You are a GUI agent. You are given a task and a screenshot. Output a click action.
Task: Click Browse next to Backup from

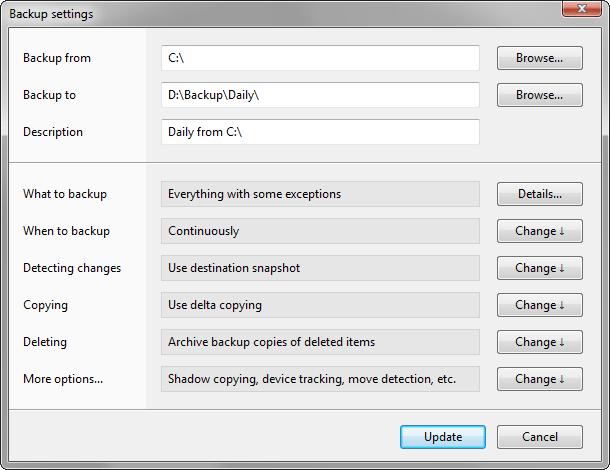pos(539,58)
